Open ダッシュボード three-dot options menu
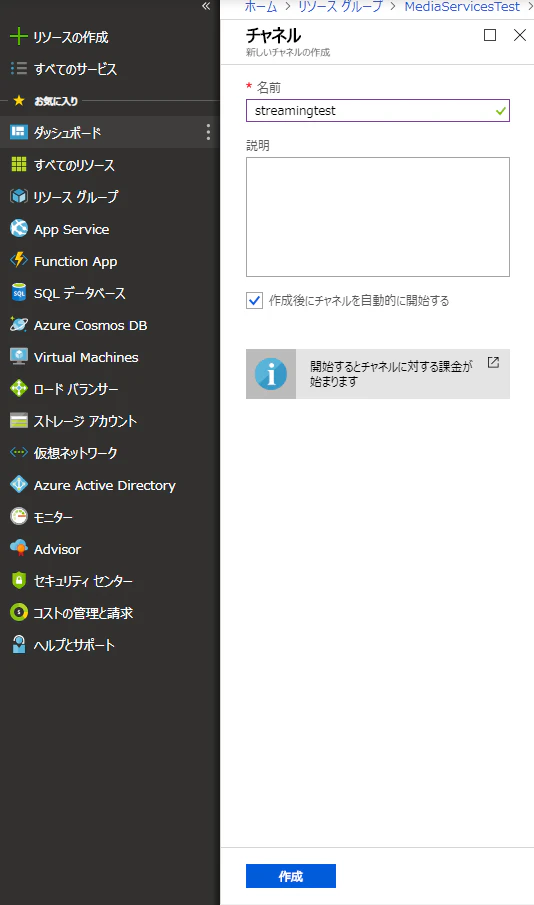Viewport: 534px width, 905px height. (x=208, y=132)
